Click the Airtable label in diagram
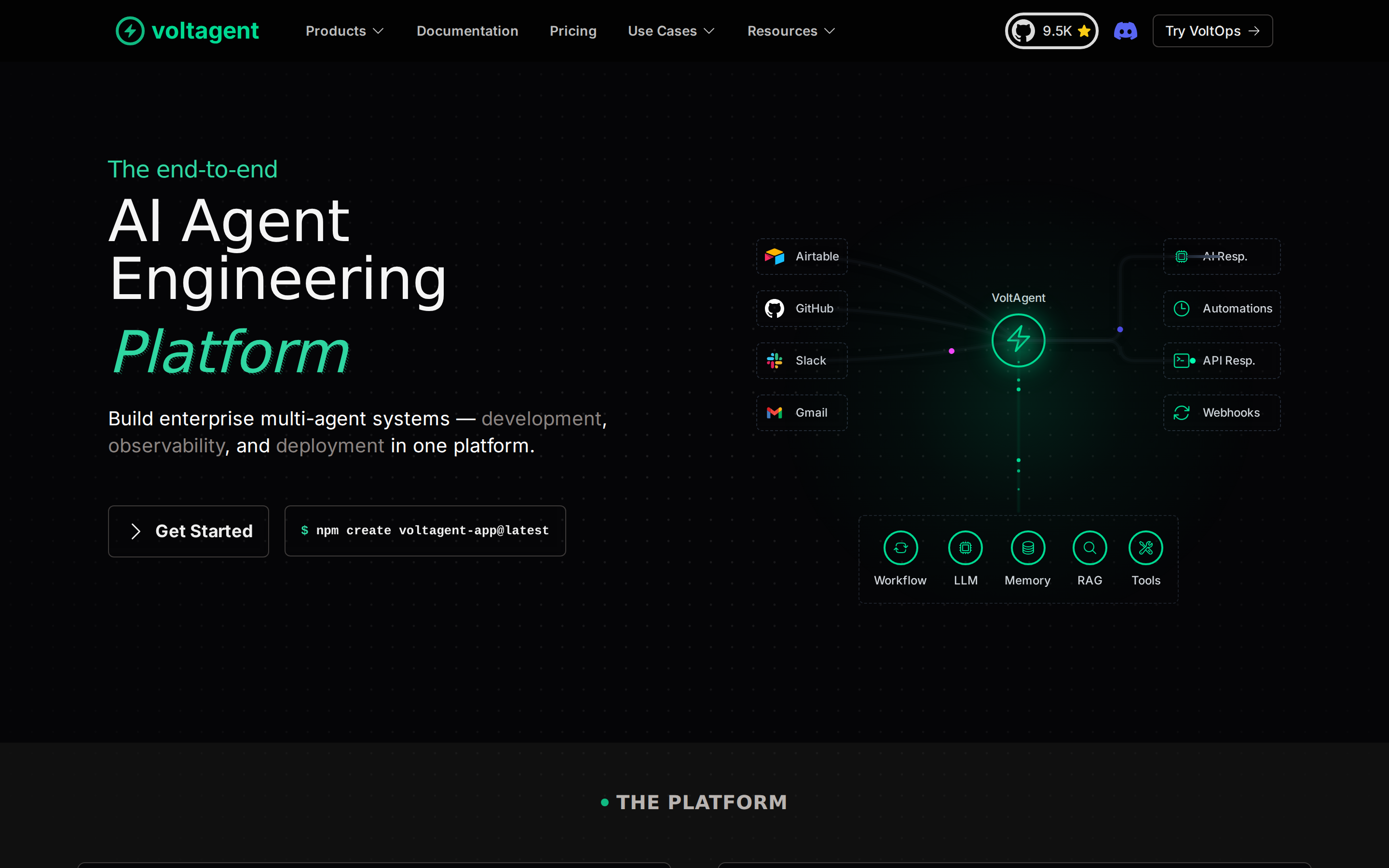1389x868 pixels. (817, 257)
